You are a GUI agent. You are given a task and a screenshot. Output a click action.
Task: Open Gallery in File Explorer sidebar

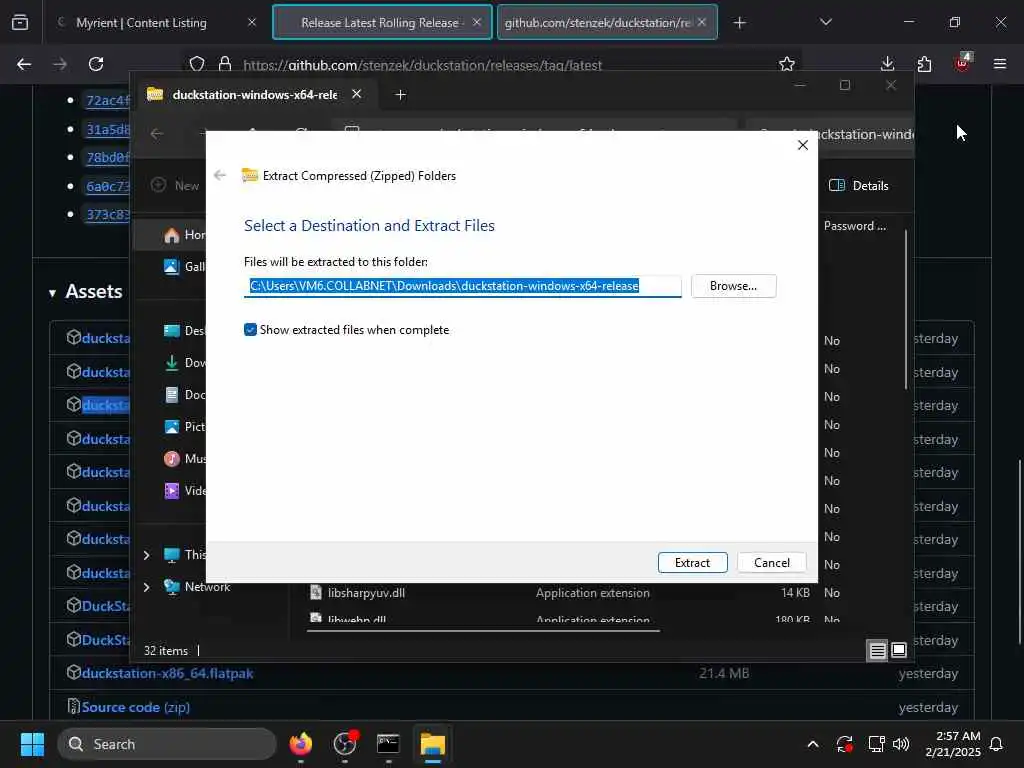(x=184, y=266)
